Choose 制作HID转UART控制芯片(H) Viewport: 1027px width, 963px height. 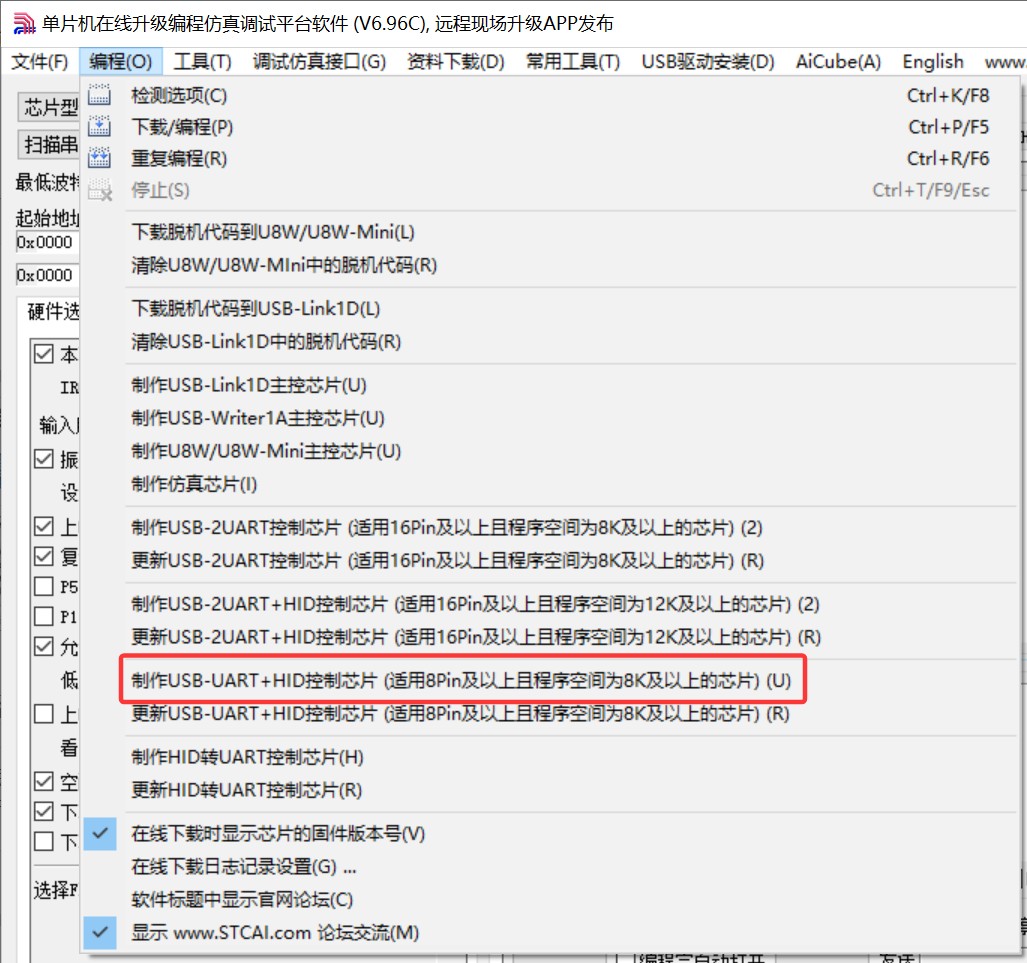pyautogui.click(x=247, y=757)
